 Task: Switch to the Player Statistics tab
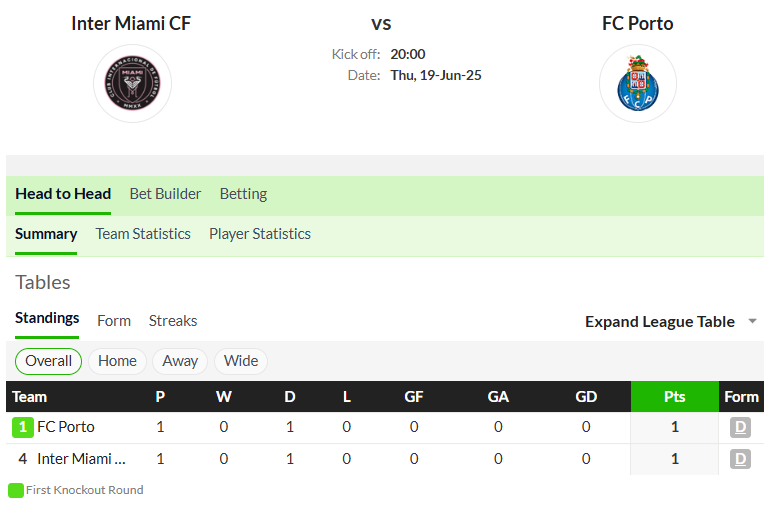point(260,234)
